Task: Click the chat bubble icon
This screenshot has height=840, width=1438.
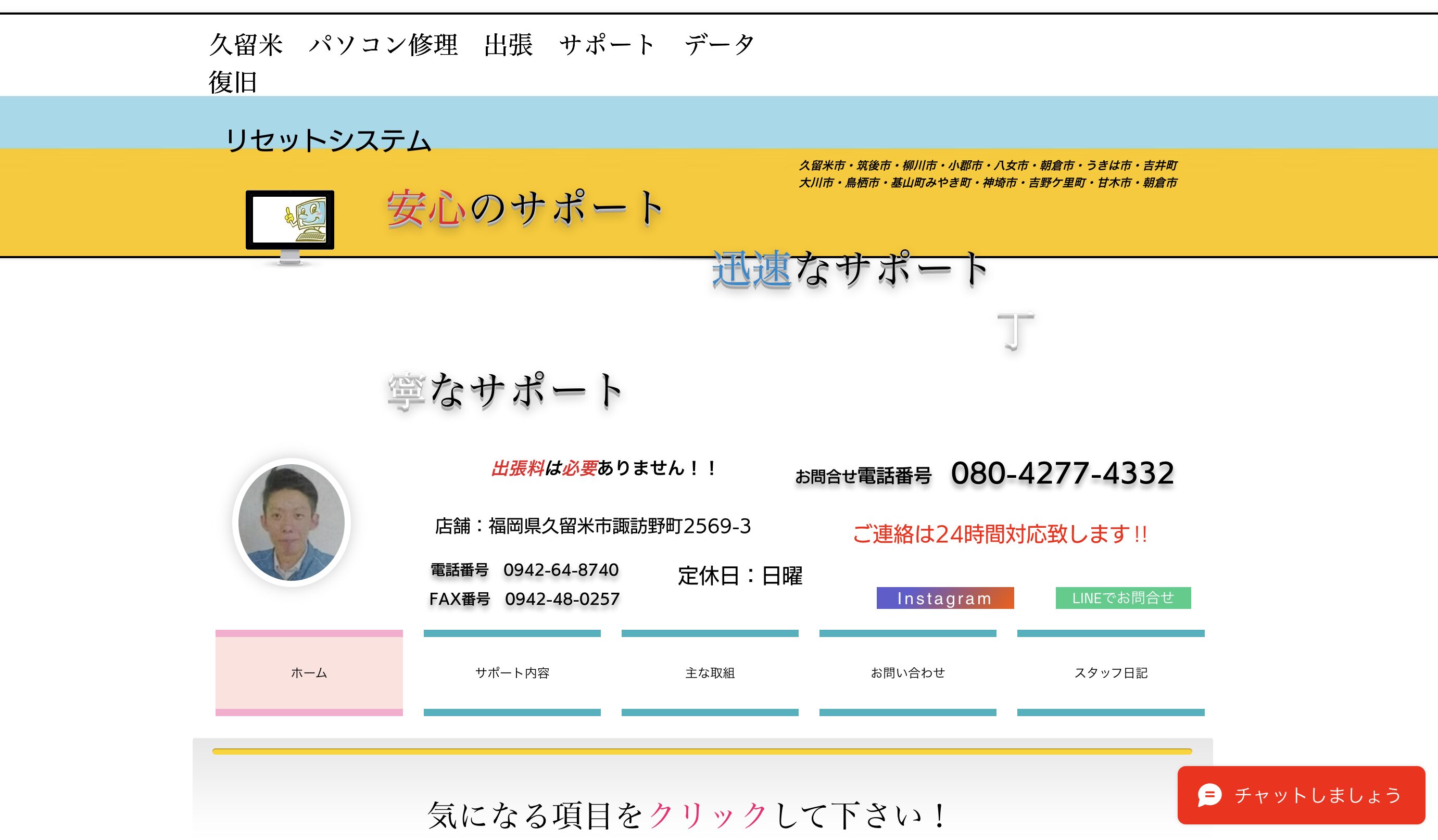Action: (1209, 794)
